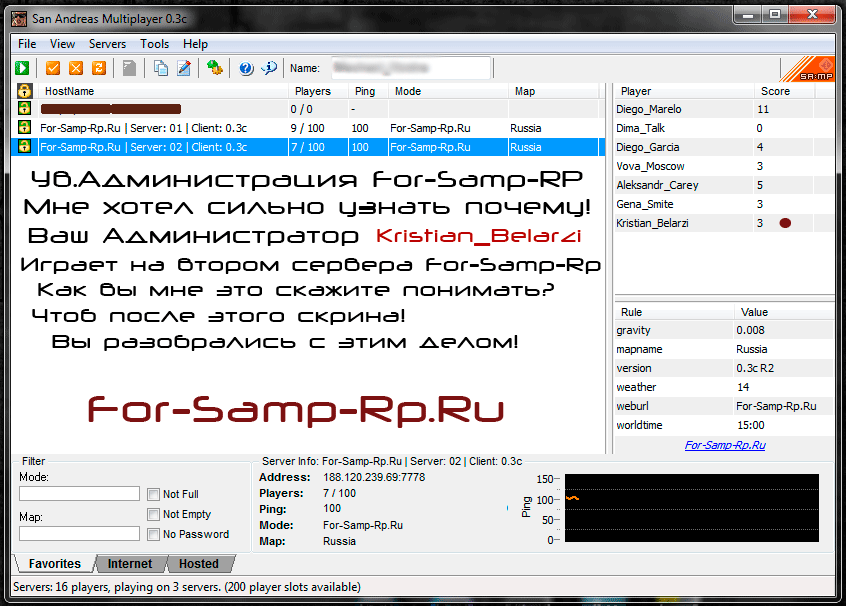Open the Remote Console icon

215,68
